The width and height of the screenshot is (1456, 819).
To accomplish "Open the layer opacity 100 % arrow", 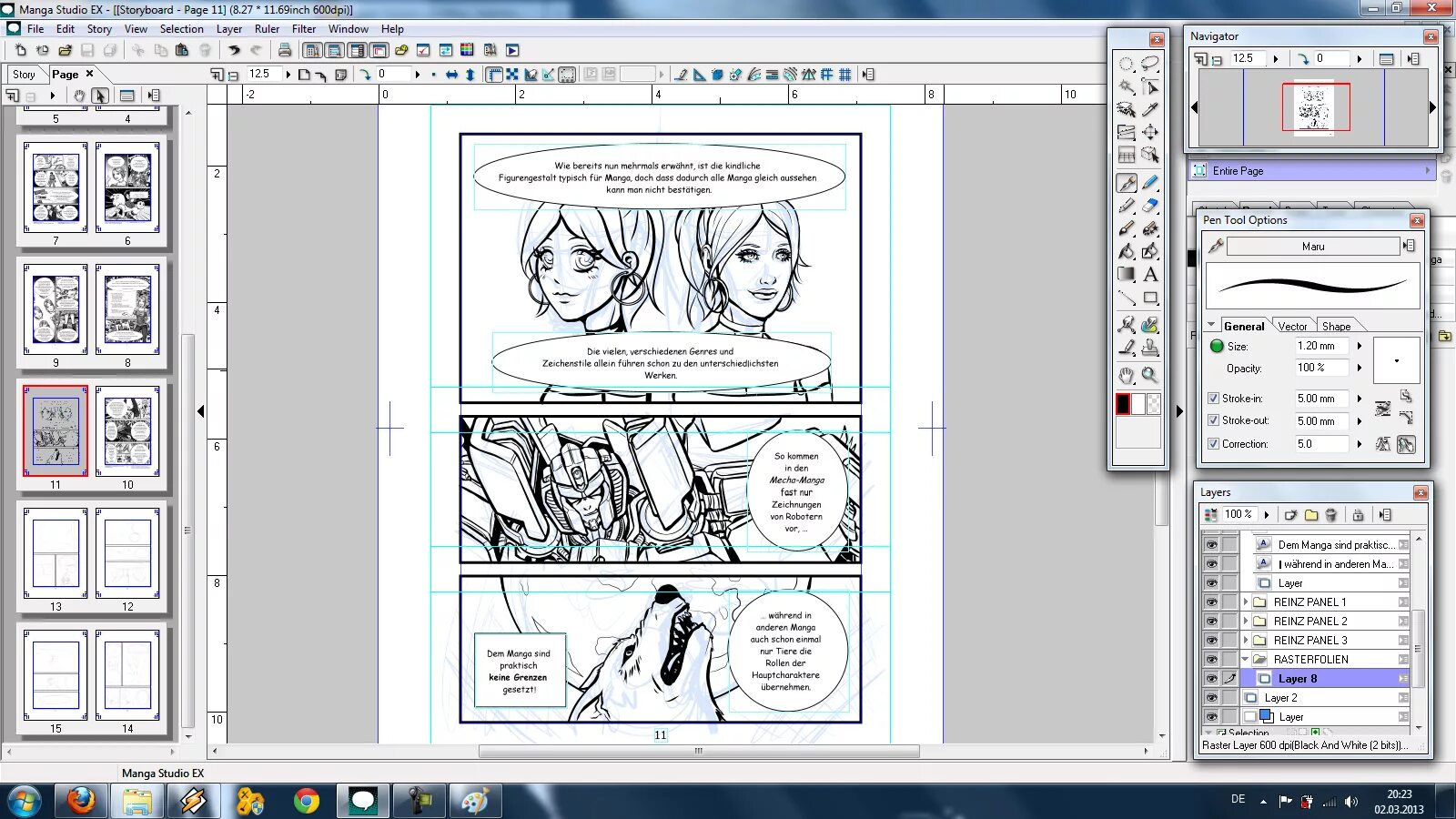I will point(1267,515).
